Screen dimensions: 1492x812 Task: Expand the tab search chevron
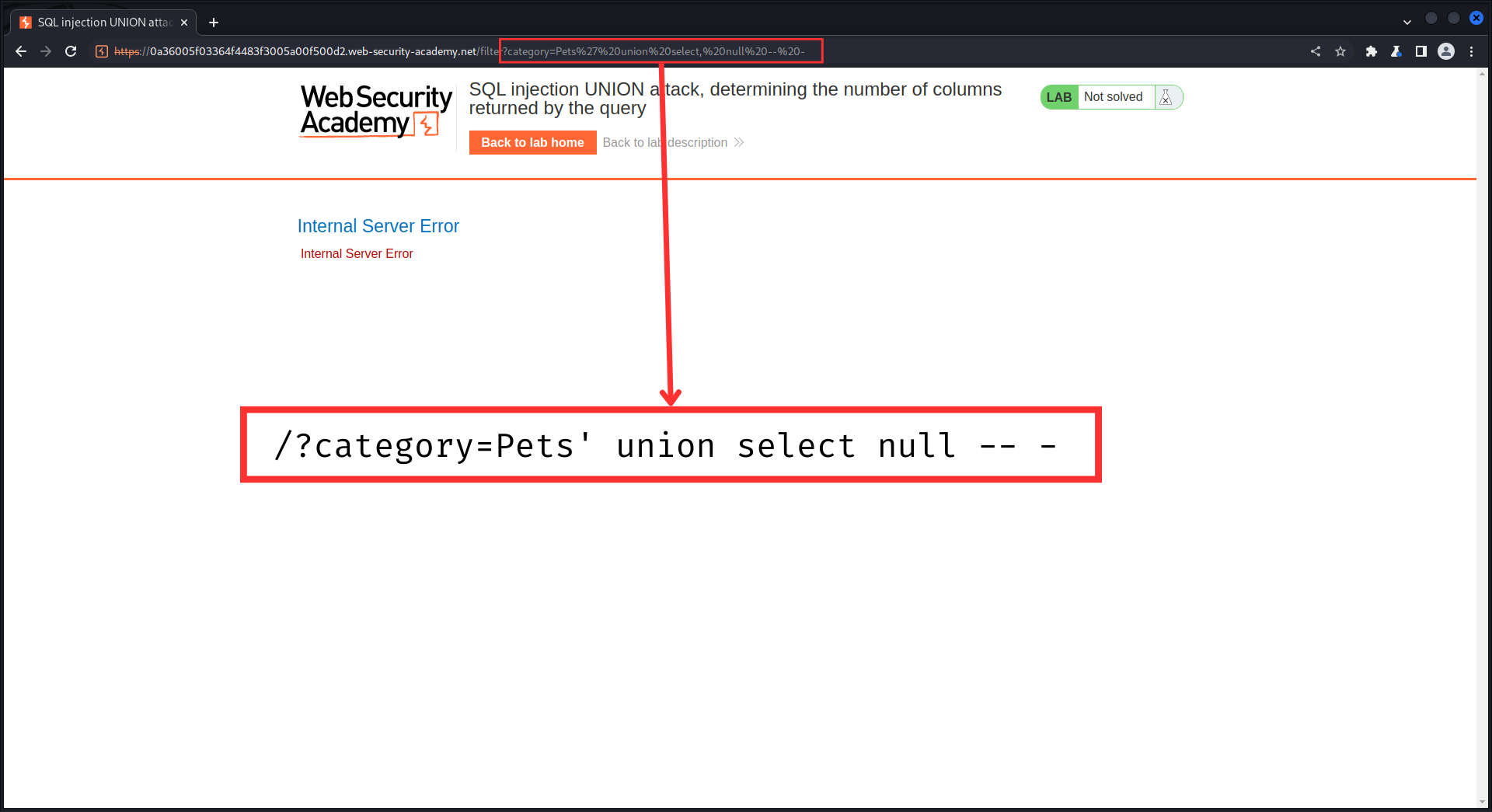[x=1407, y=22]
